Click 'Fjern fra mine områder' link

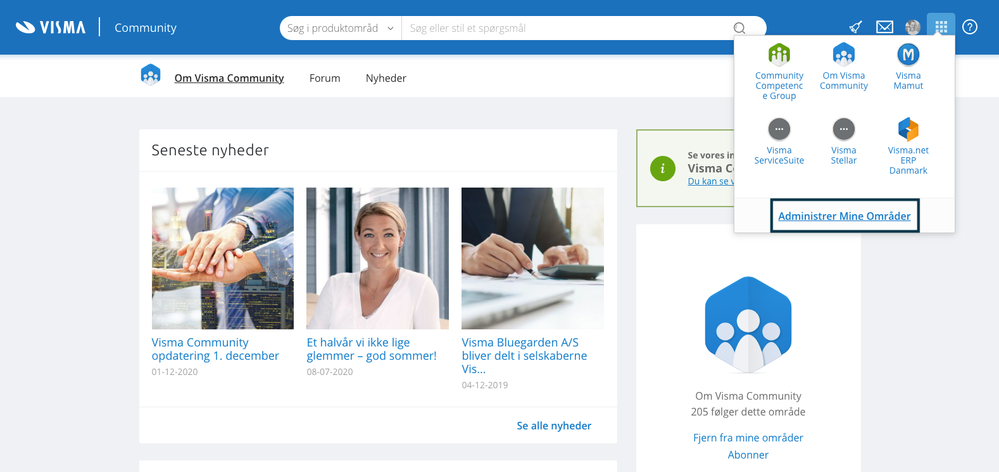pyautogui.click(x=748, y=438)
